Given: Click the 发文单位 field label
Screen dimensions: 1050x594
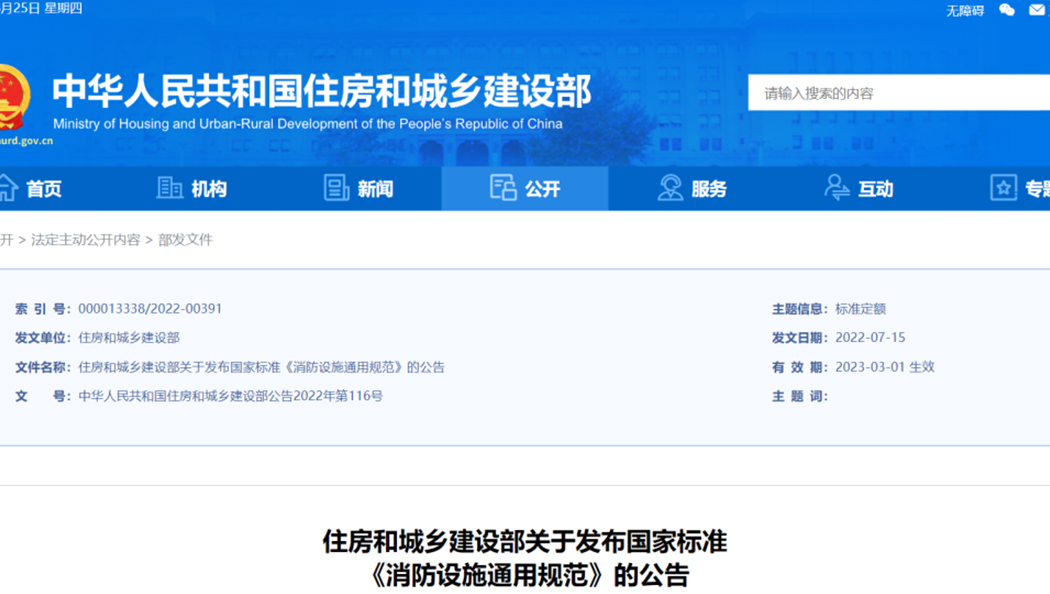Looking at the screenshot, I should tap(43, 338).
